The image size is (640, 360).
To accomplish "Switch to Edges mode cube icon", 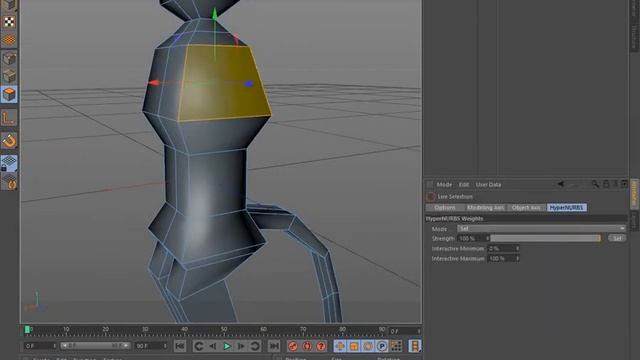I will coord(9,76).
